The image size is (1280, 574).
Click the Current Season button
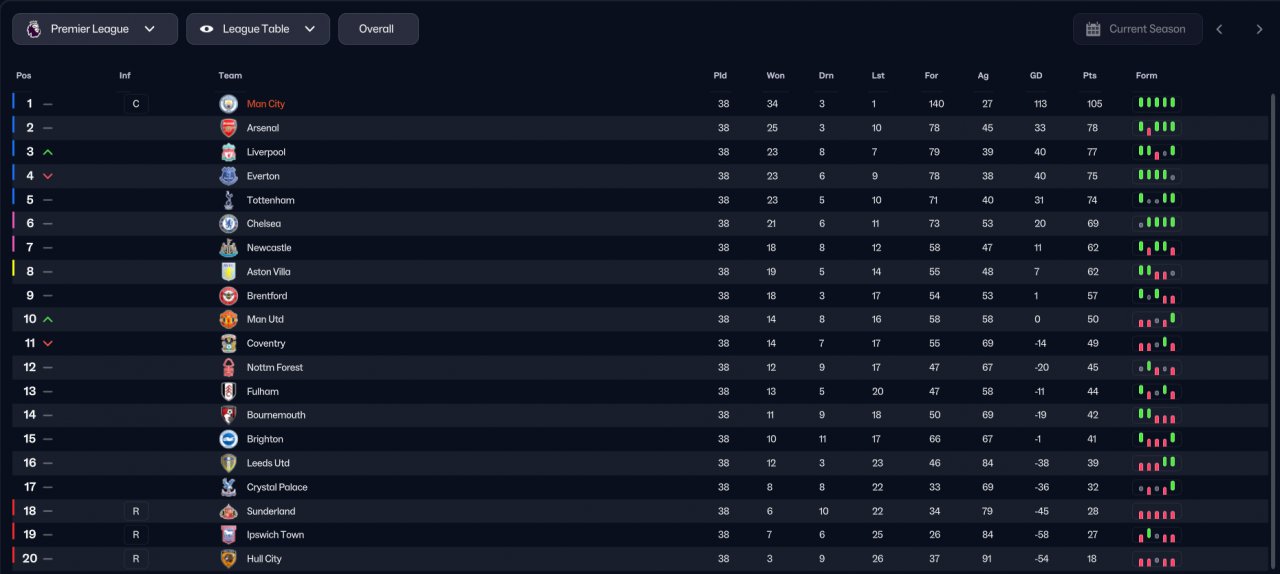[x=1137, y=29]
